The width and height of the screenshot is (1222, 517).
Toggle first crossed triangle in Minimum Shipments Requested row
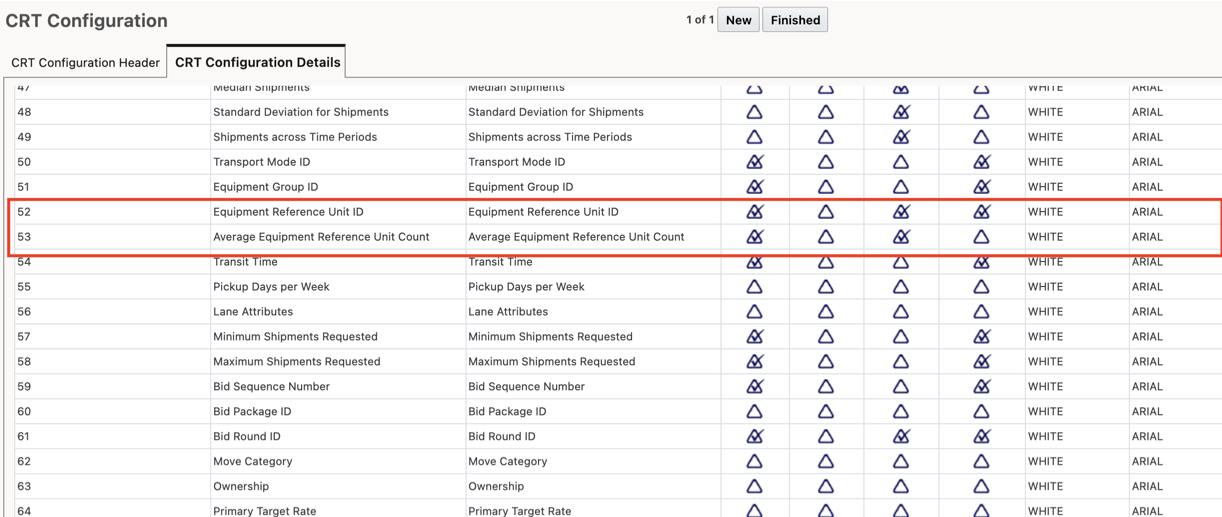pos(755,337)
